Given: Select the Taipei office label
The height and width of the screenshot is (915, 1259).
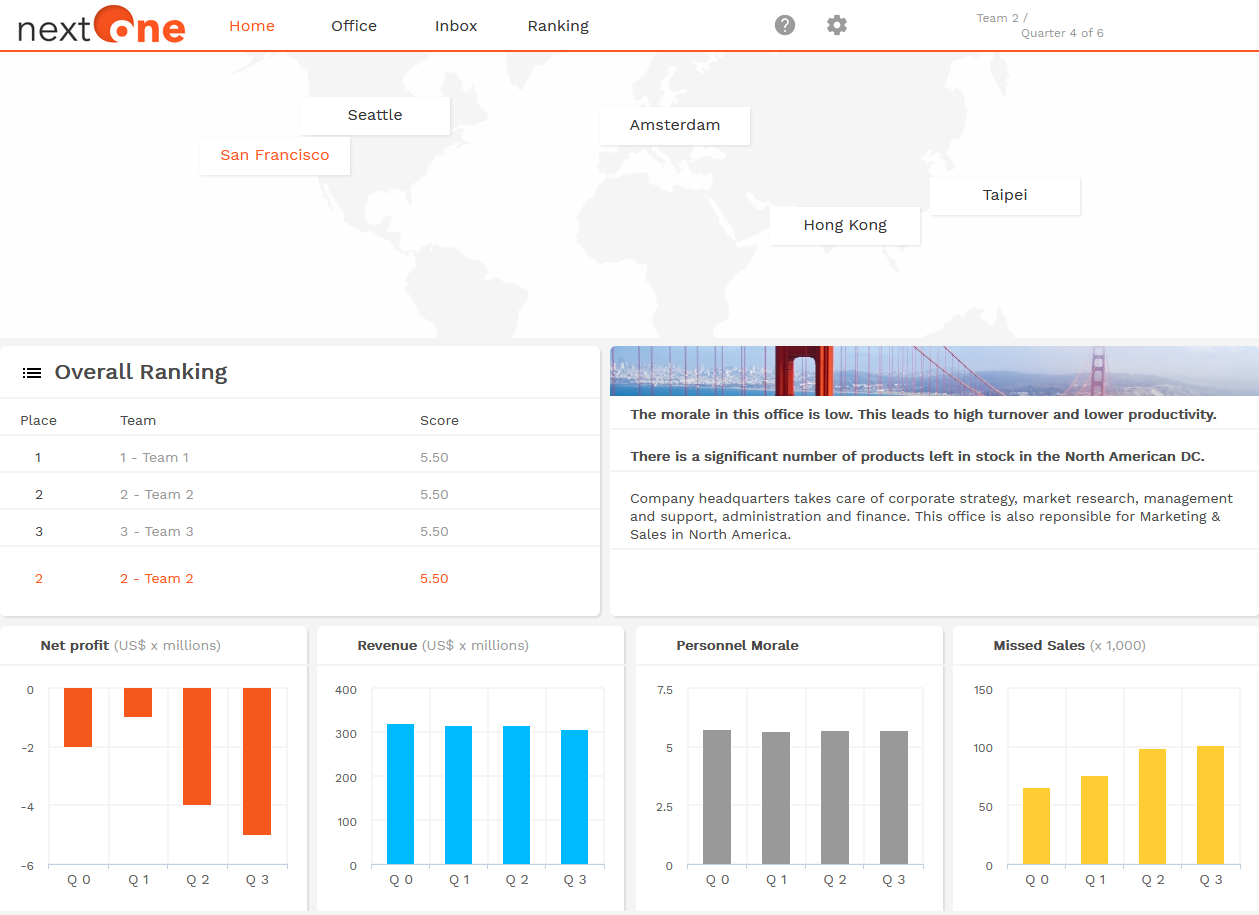Looking at the screenshot, I should tap(1005, 195).
